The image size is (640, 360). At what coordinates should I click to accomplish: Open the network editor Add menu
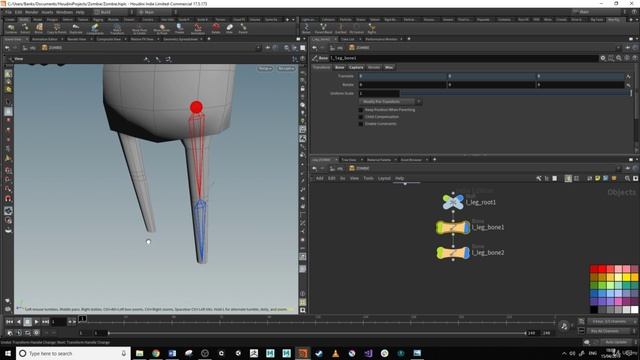[x=320, y=178]
